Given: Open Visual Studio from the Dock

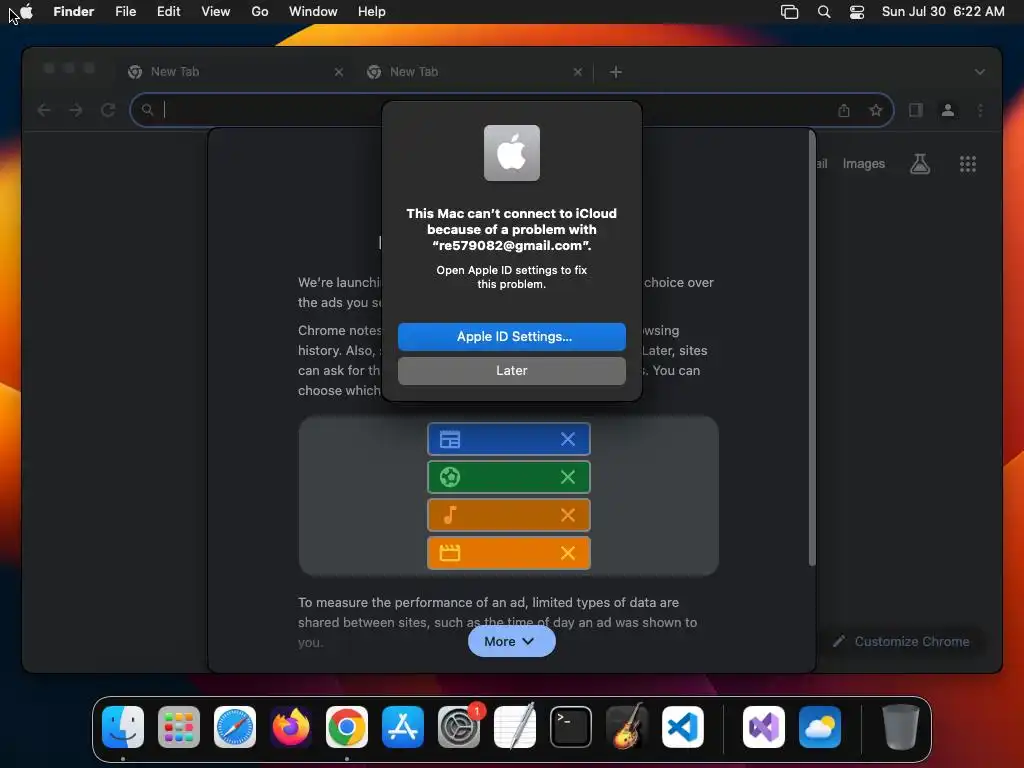Looking at the screenshot, I should [763, 727].
